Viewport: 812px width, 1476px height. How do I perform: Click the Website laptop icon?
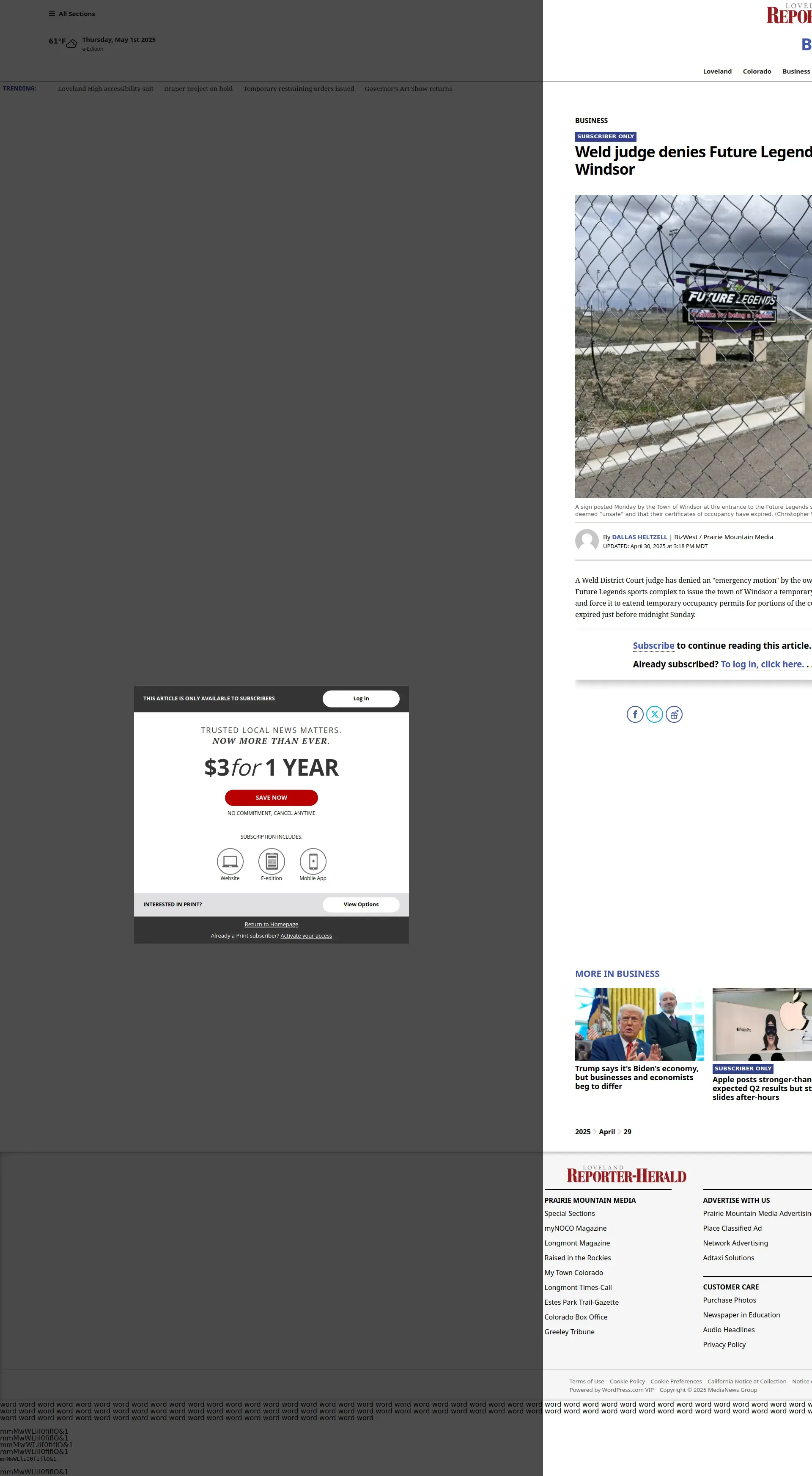[x=230, y=861]
